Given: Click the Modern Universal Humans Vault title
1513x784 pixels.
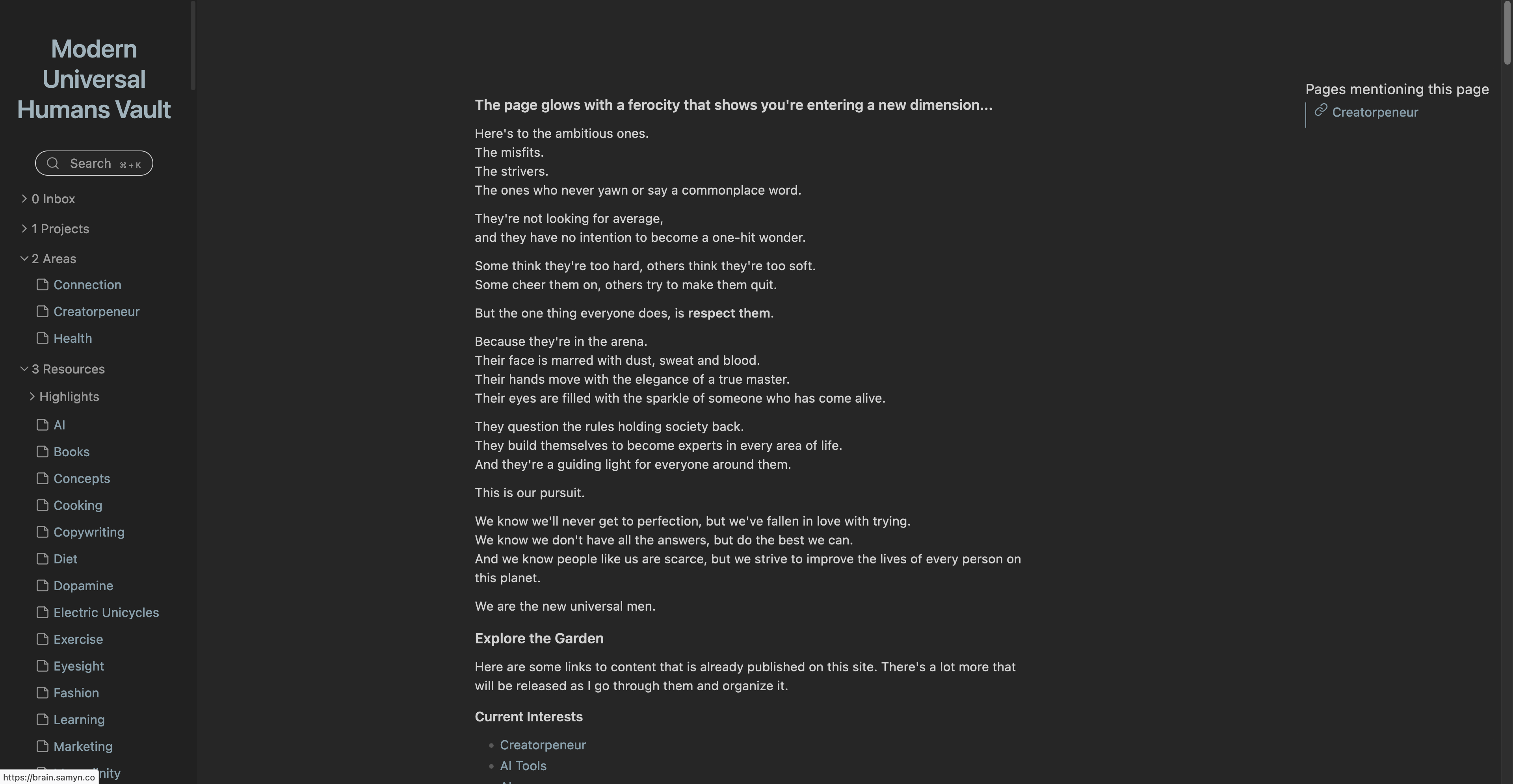Looking at the screenshot, I should point(94,79).
